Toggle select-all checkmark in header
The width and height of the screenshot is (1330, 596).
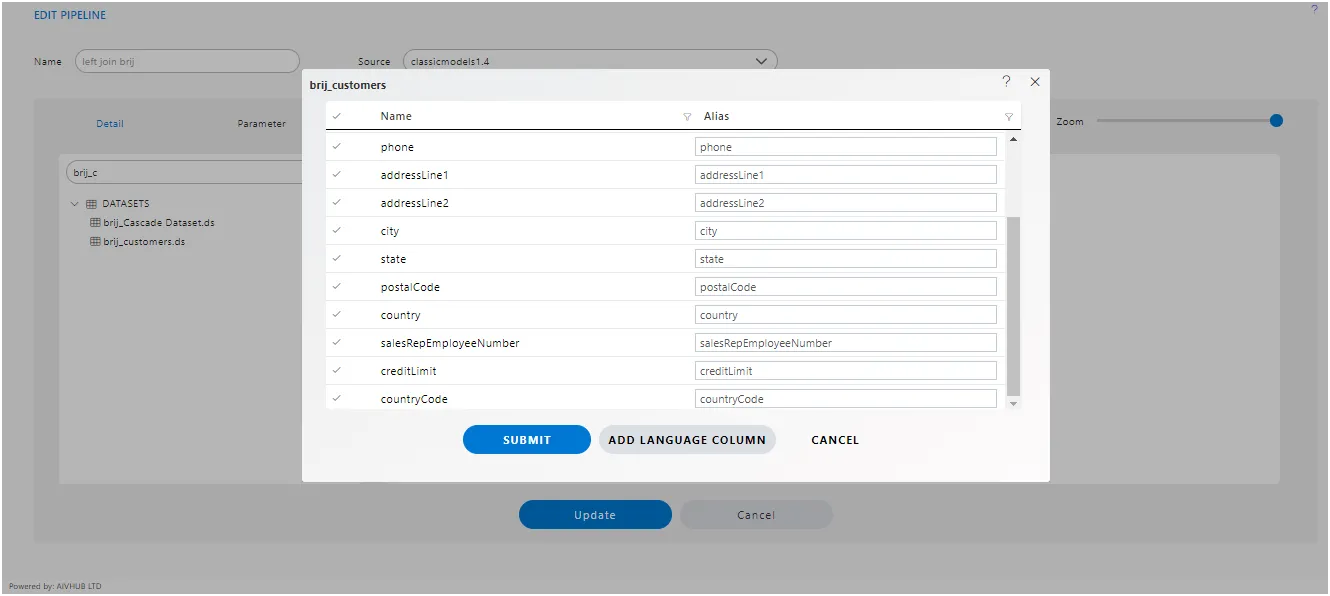tap(337, 116)
